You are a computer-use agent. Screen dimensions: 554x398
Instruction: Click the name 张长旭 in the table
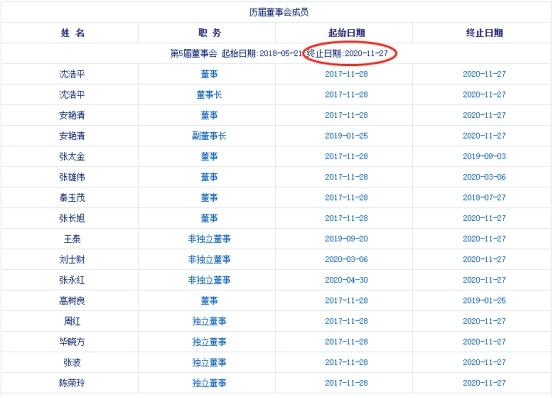[x=72, y=218]
